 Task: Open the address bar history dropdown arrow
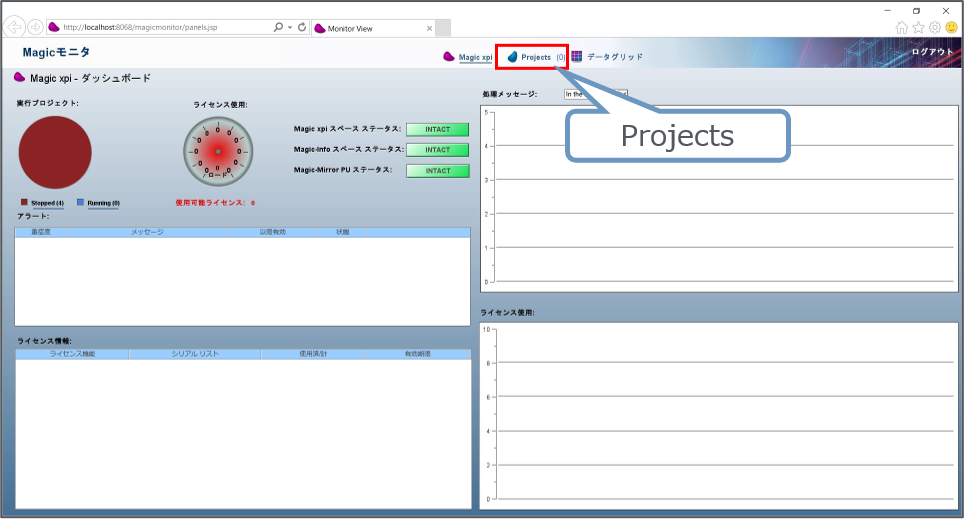pos(289,28)
